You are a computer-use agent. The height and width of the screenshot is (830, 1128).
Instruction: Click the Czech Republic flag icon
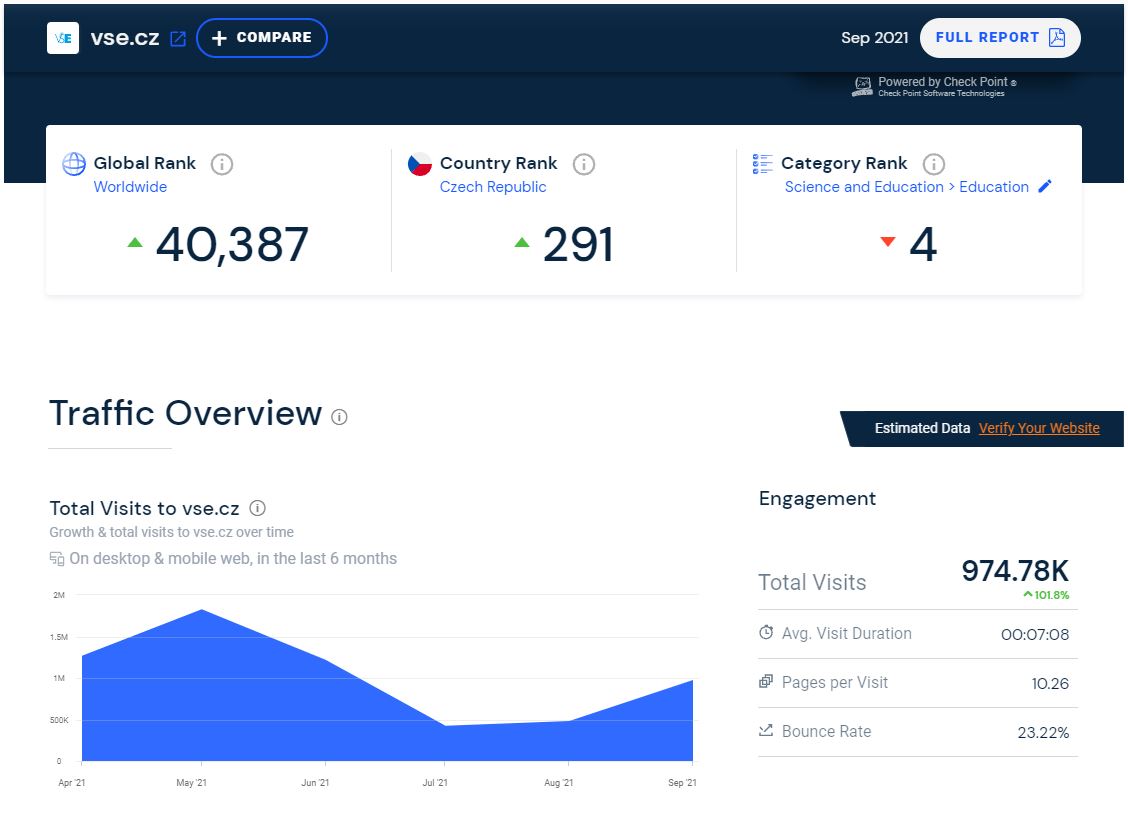coord(419,164)
